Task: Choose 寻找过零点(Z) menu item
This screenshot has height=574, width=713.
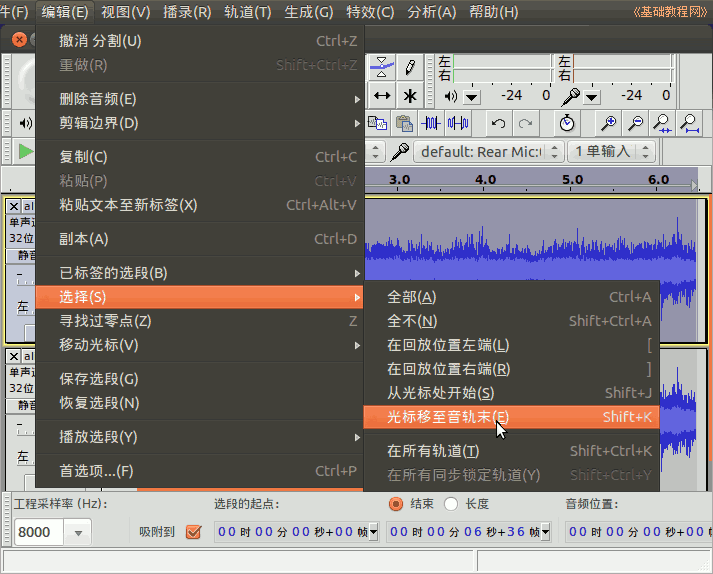Action: click(200, 321)
